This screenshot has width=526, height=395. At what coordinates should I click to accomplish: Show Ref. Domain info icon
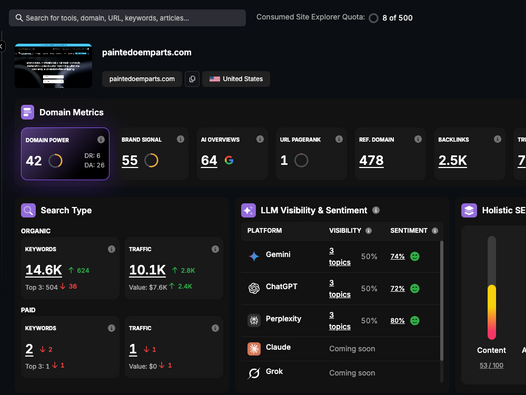pos(418,139)
